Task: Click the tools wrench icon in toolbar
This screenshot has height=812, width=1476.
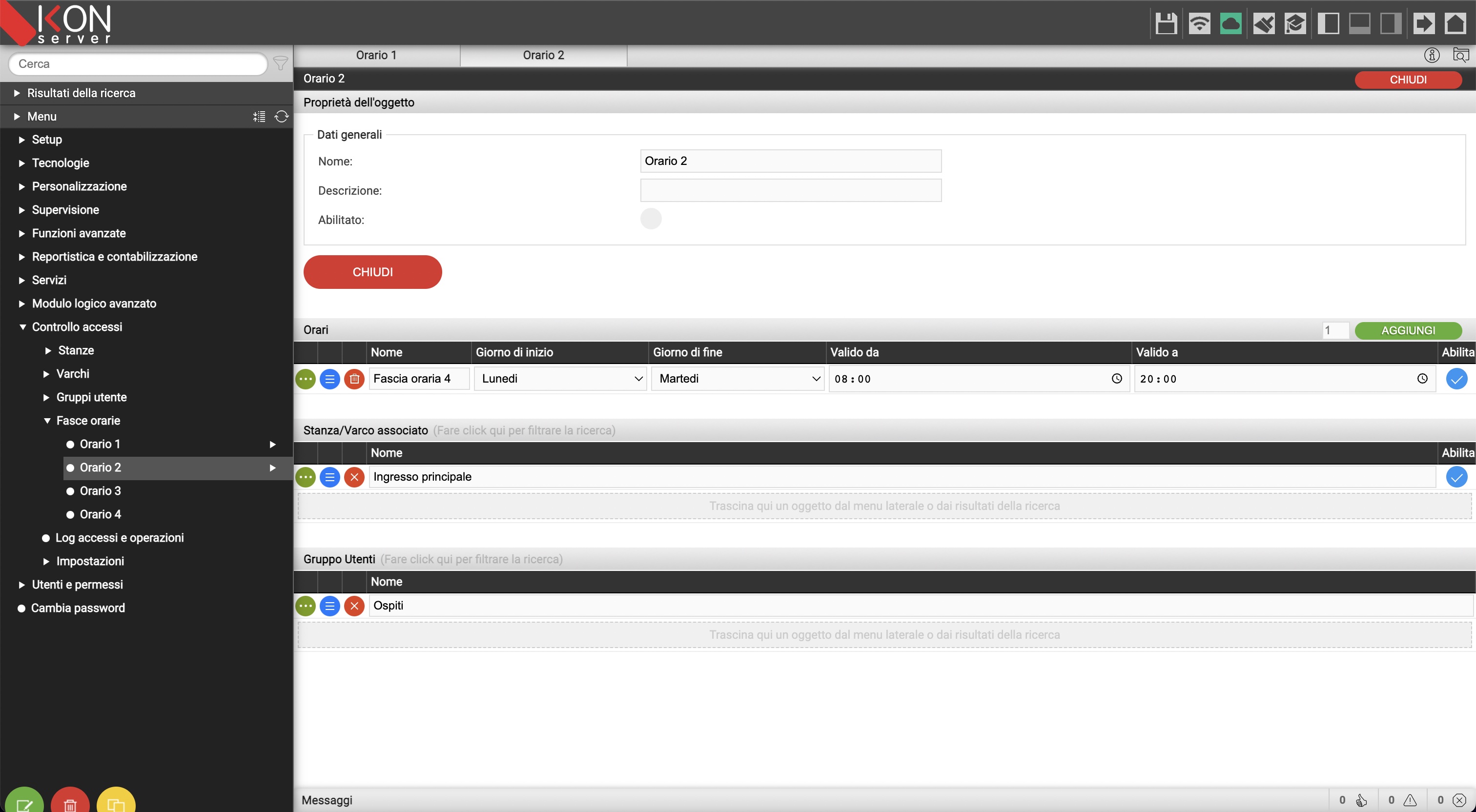Action: point(1263,23)
